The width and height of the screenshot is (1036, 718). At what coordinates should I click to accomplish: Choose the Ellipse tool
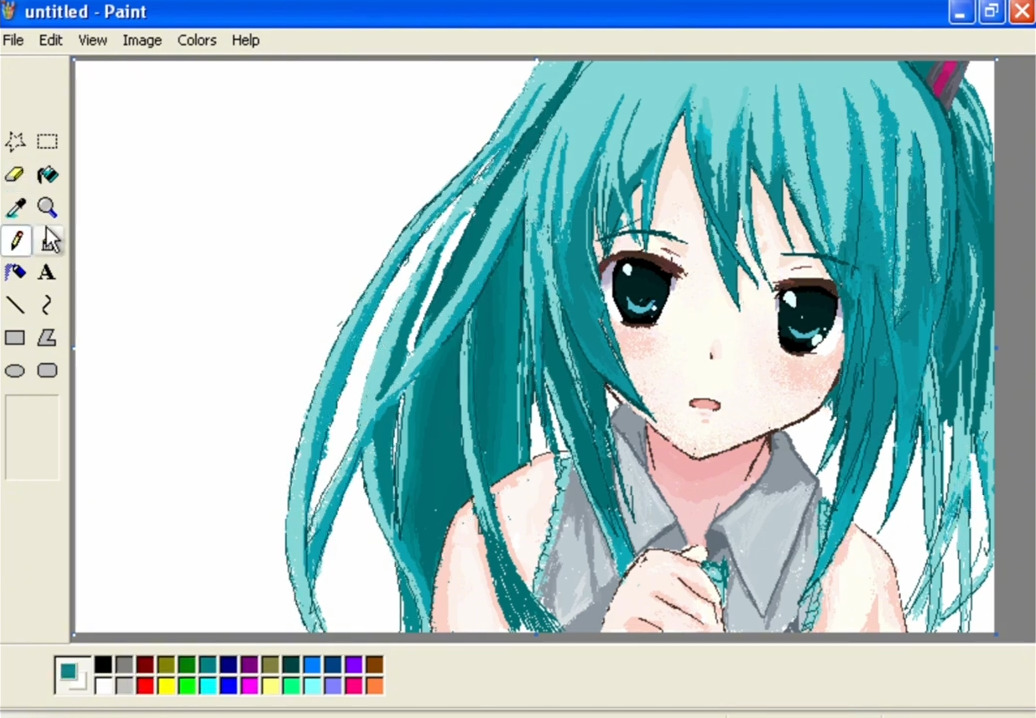tap(15, 371)
